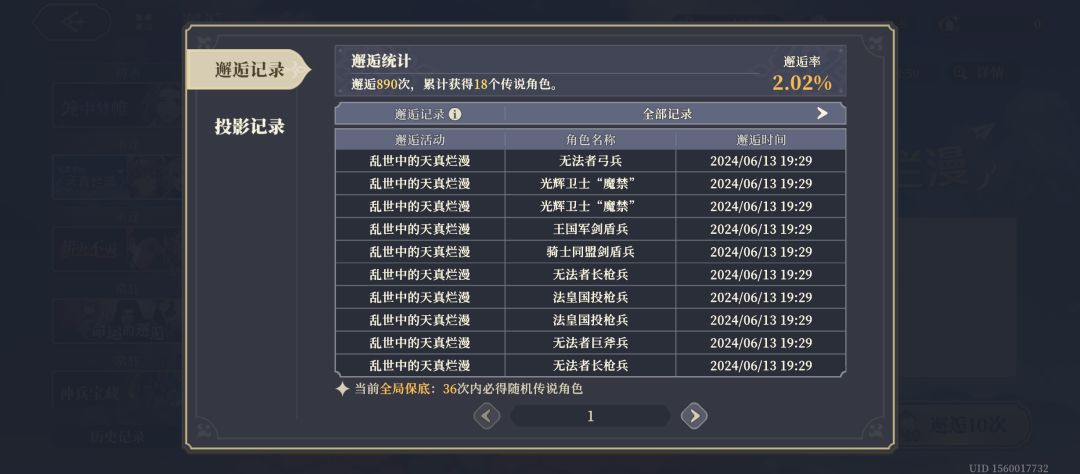Select the 无法者弓兵 record row

590,161
